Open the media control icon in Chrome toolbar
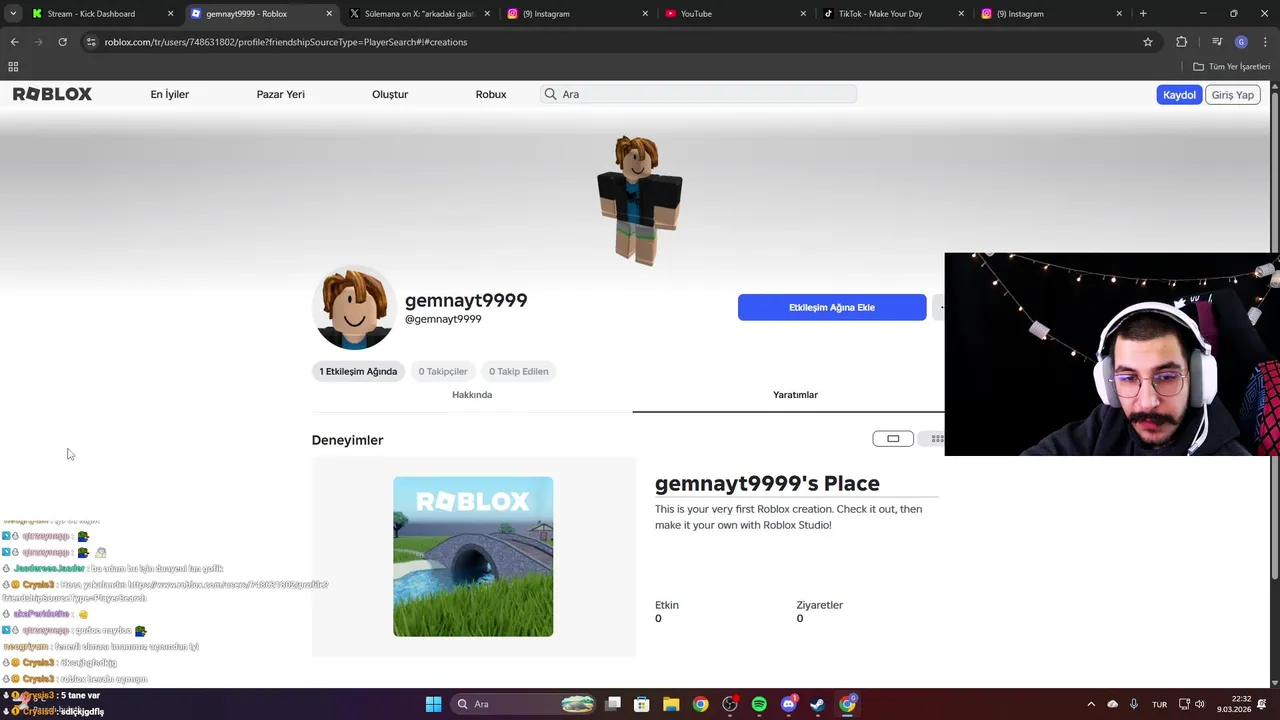 point(1217,42)
